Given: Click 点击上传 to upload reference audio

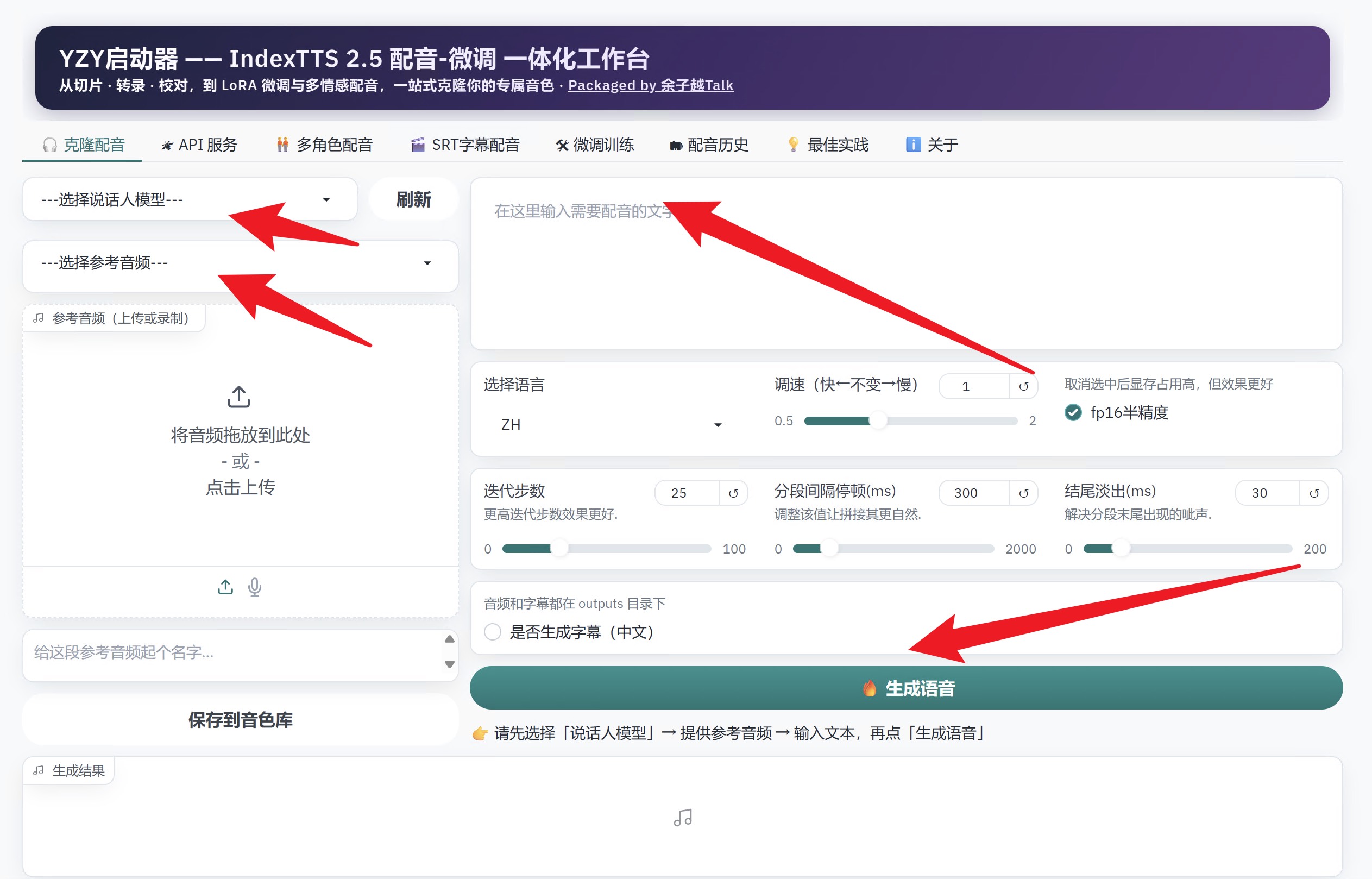Looking at the screenshot, I should point(240,487).
